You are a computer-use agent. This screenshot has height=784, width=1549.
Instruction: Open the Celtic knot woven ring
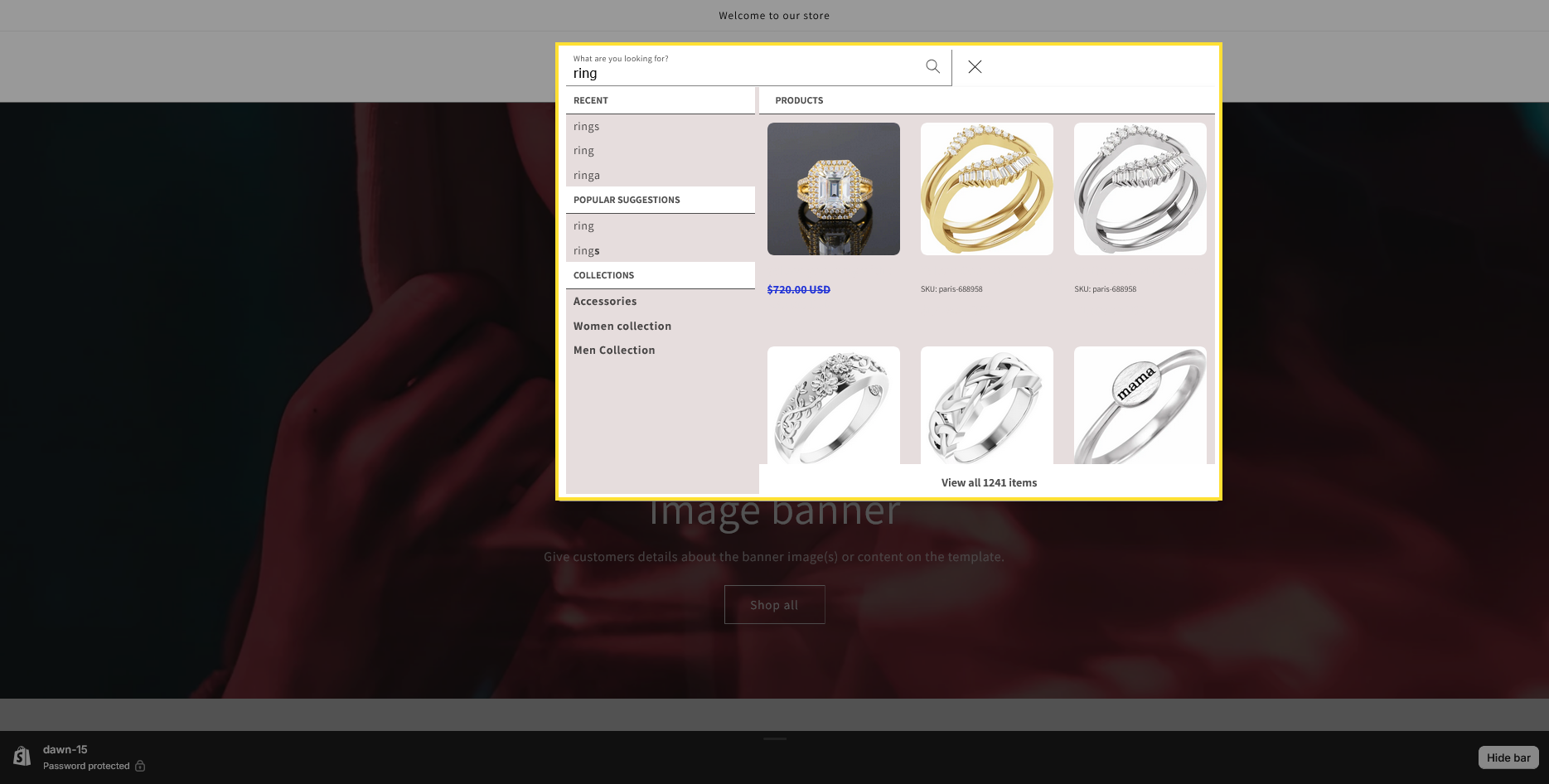click(986, 406)
